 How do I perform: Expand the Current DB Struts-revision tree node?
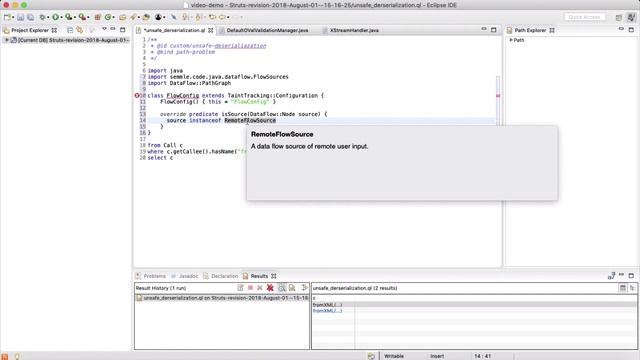7,40
